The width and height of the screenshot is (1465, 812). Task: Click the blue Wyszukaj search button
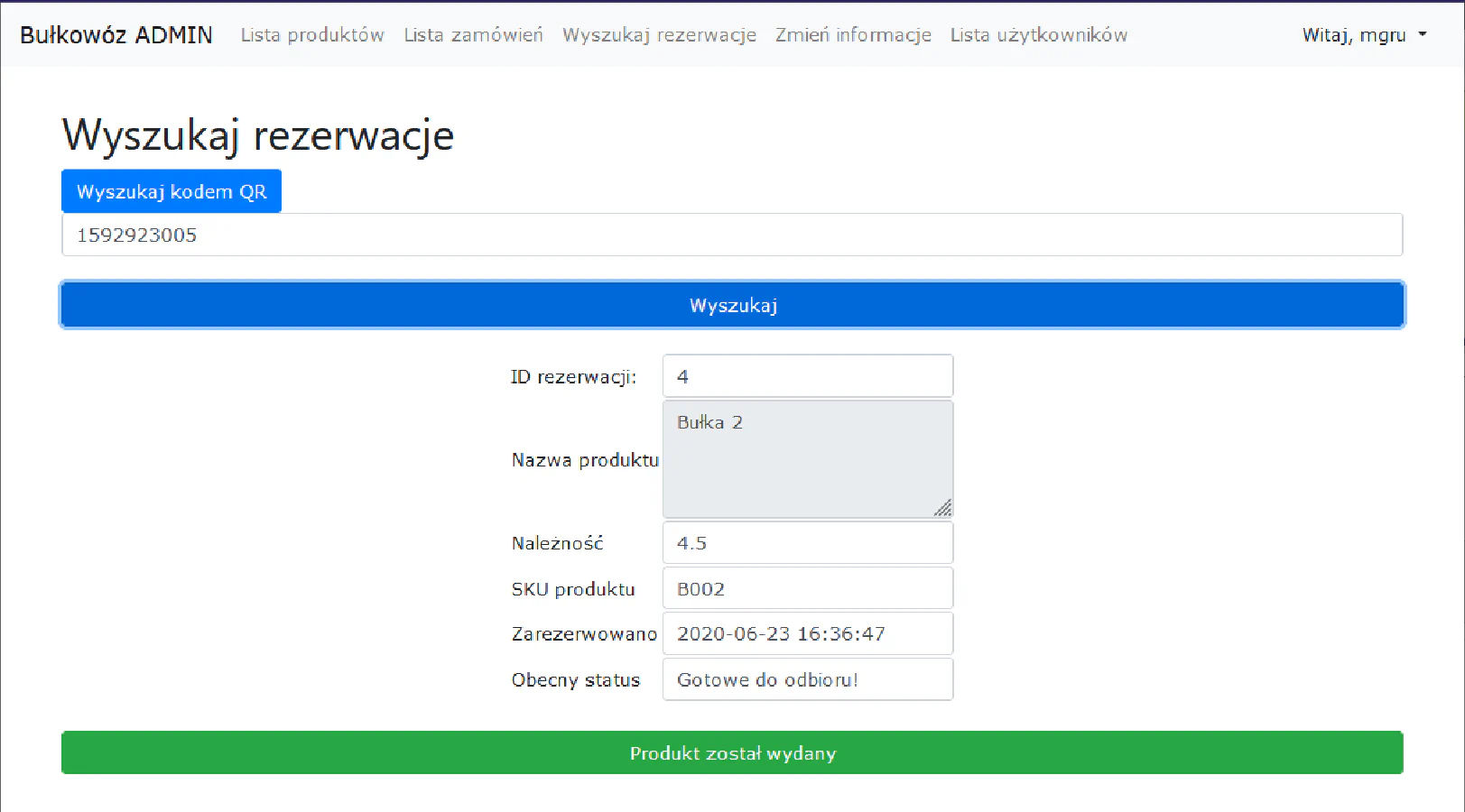(732, 305)
